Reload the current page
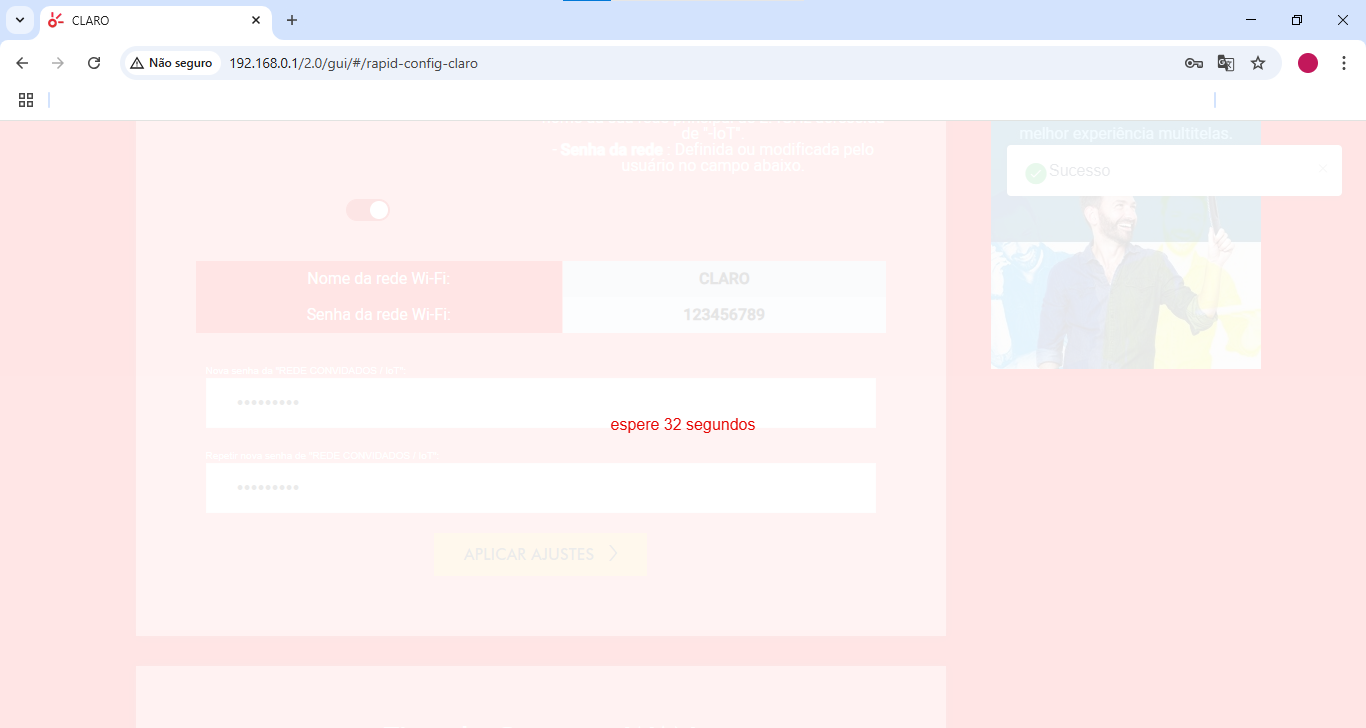Image resolution: width=1366 pixels, height=728 pixels. click(94, 63)
